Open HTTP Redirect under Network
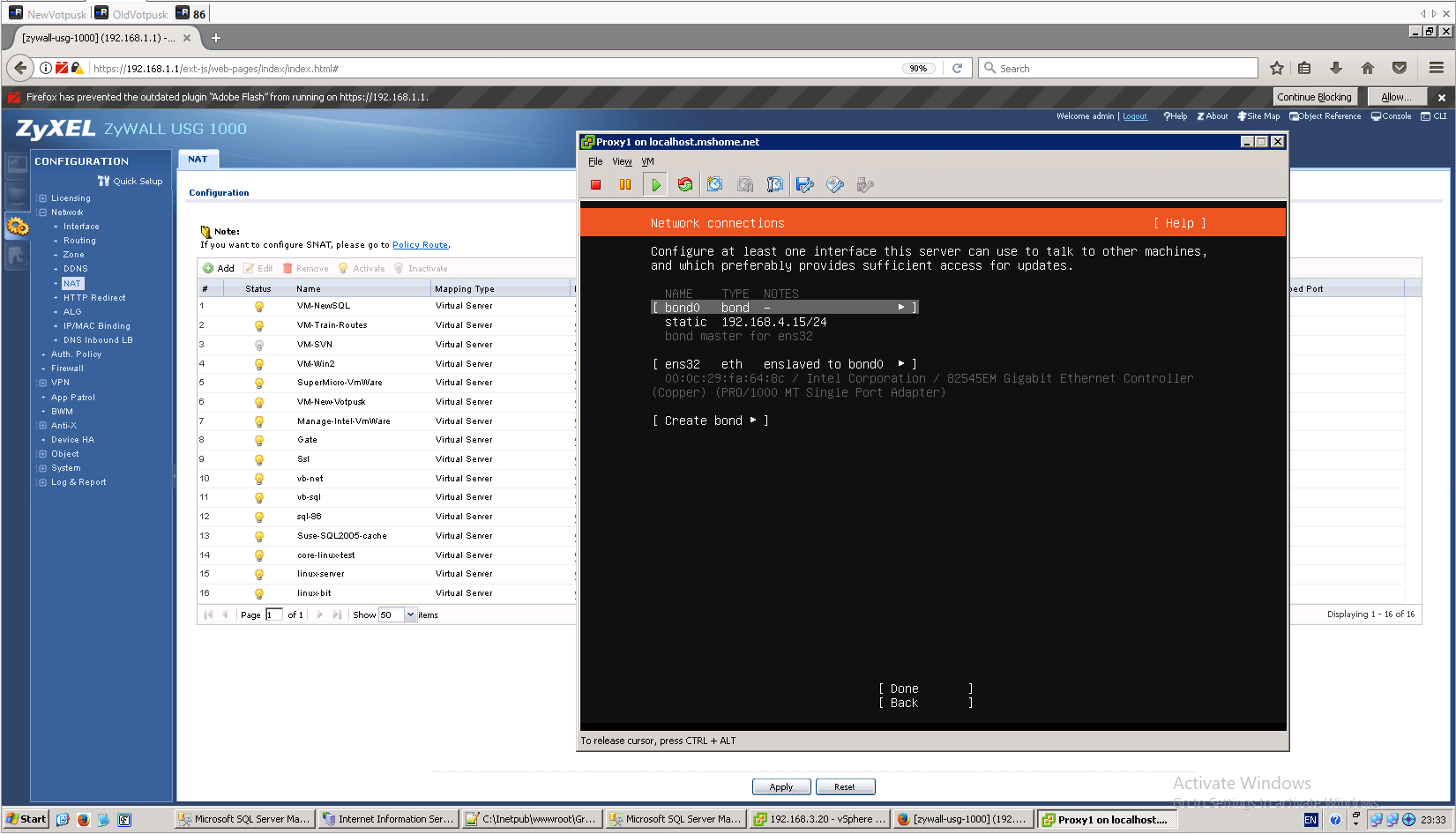This screenshot has width=1456, height=834. (x=94, y=298)
